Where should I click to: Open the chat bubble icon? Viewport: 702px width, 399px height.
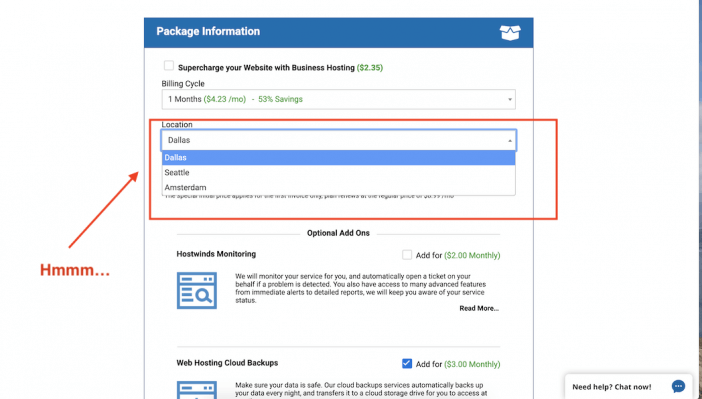678,386
